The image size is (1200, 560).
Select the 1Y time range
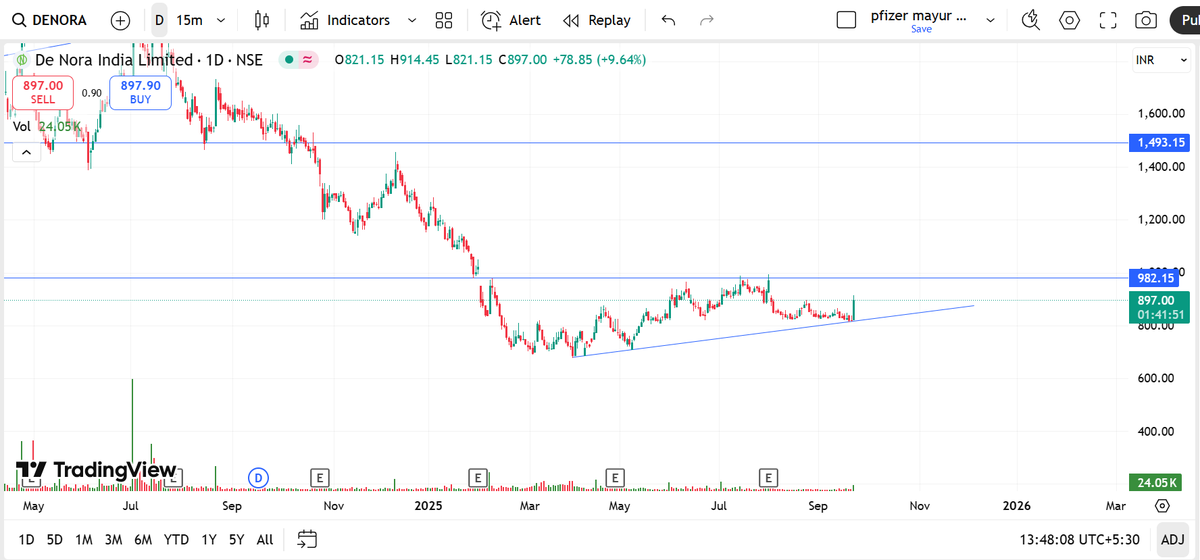pyautogui.click(x=209, y=539)
